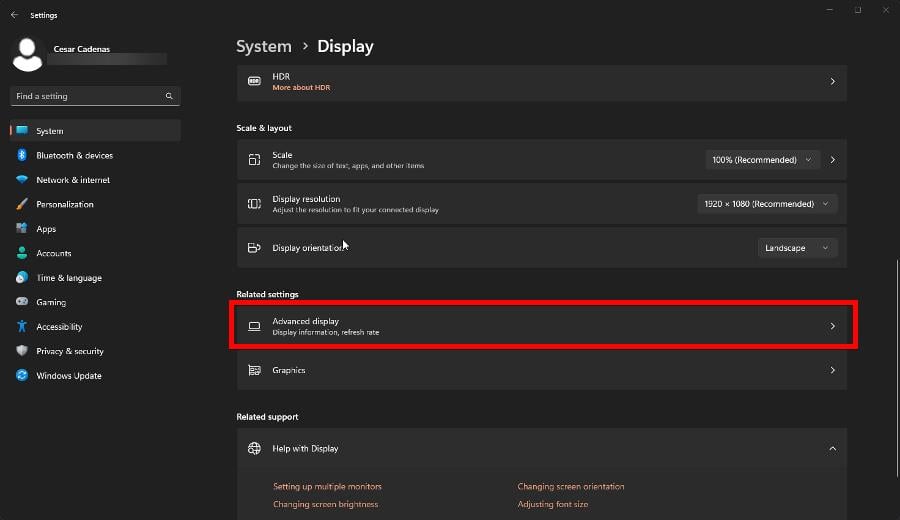Viewport: 900px width, 520px height.
Task: Open Time & language settings
Action: tap(95, 278)
